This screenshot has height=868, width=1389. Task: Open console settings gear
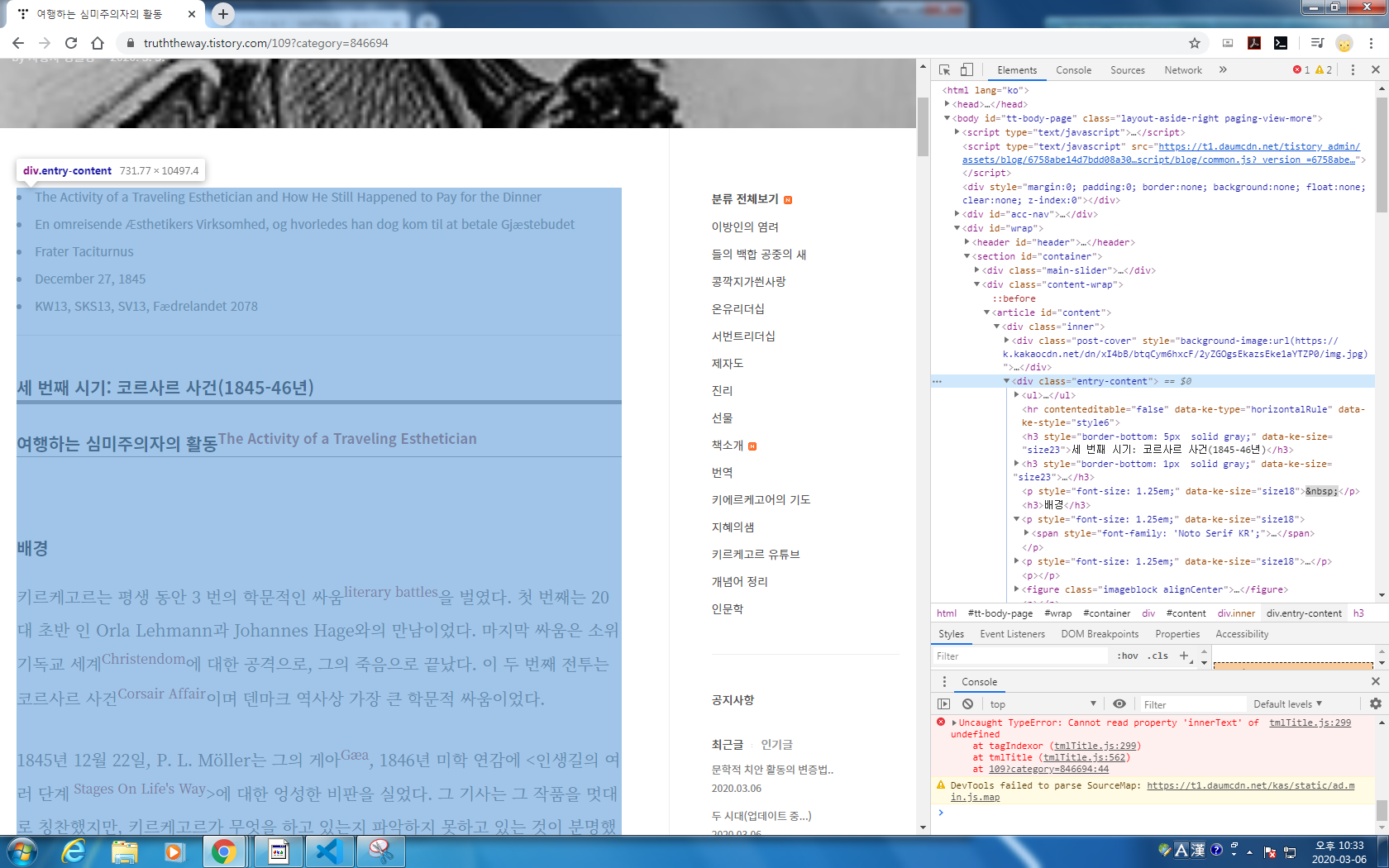click(1375, 704)
